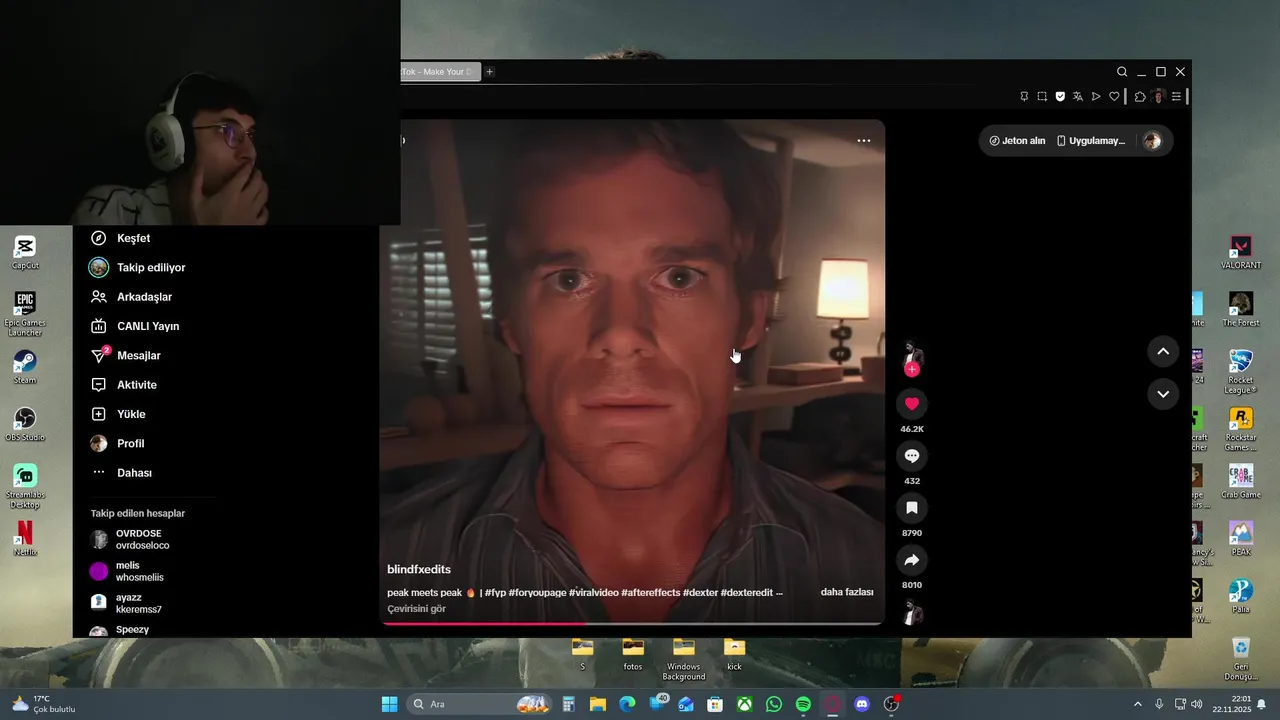Open browser extensions cube icon
The image size is (1280, 720).
[1140, 97]
